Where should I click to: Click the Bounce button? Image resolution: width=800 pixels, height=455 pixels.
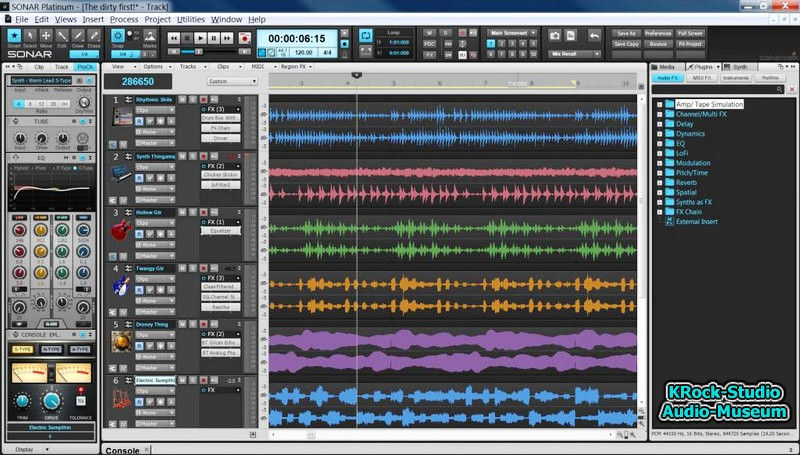pyautogui.click(x=658, y=44)
